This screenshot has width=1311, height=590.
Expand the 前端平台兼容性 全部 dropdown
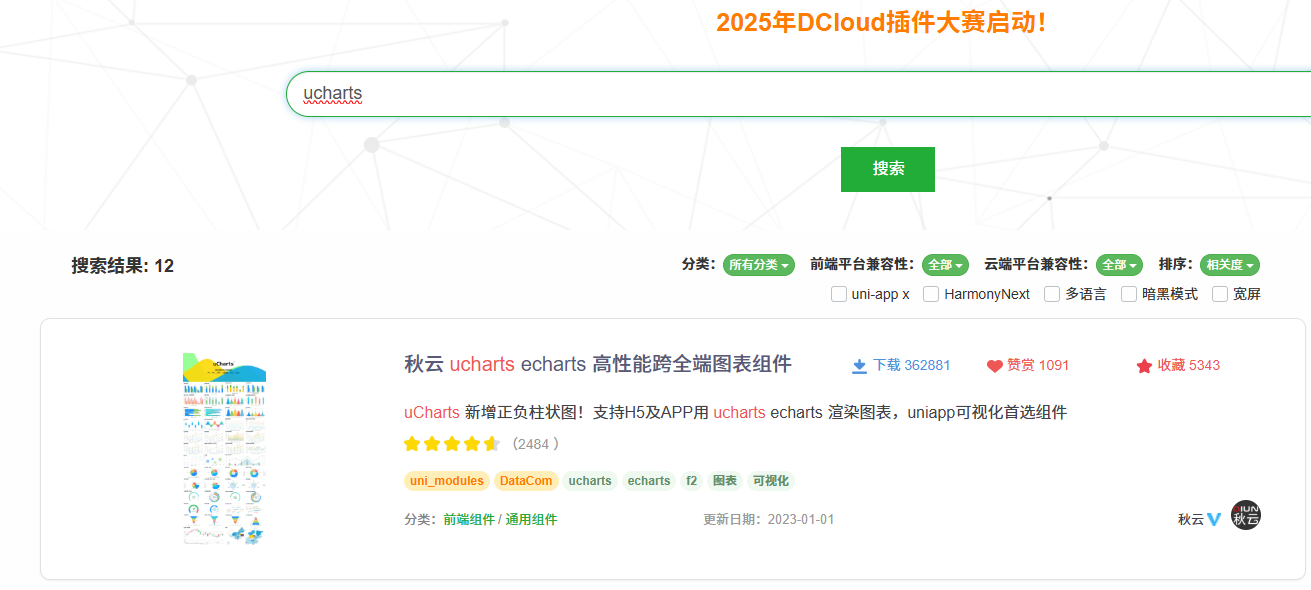tap(945, 265)
